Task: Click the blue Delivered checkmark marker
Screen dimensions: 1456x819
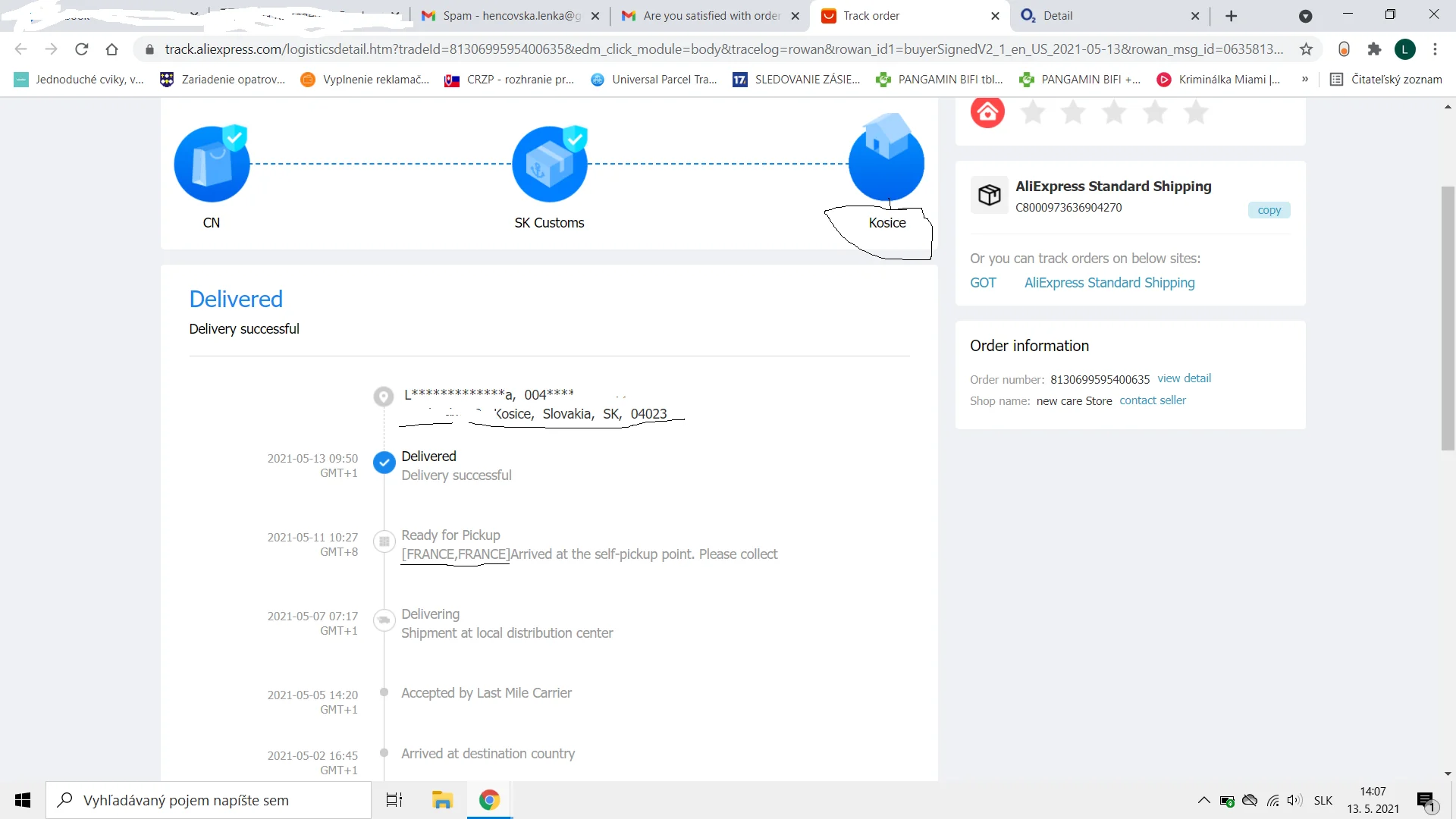Action: 384,462
